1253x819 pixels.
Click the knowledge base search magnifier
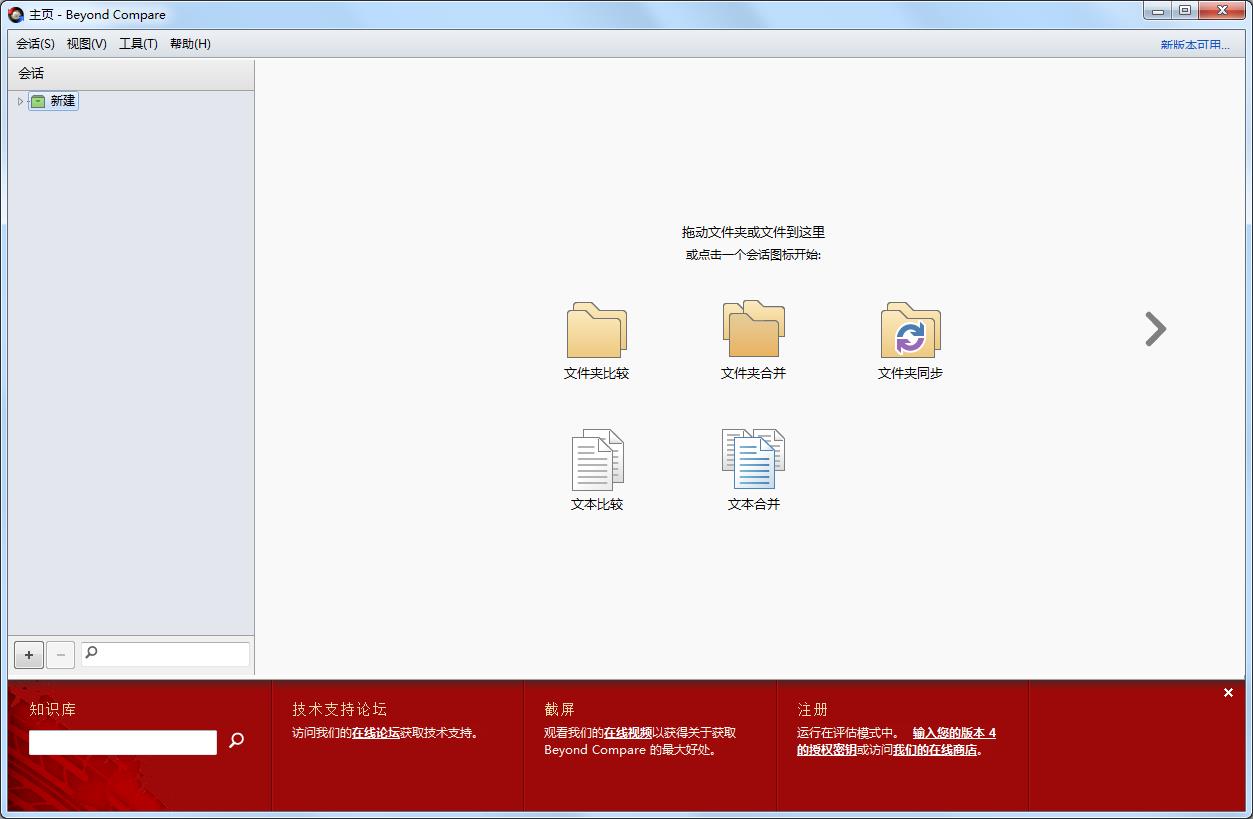coord(237,740)
